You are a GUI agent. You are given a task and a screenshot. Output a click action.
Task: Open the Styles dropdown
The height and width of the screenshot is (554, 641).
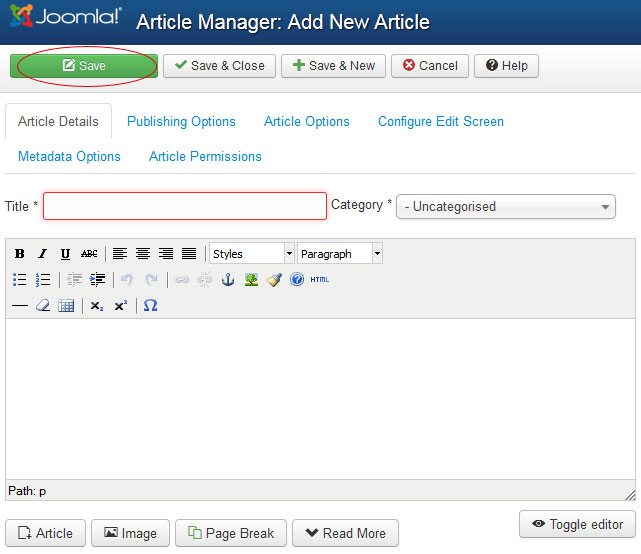(252, 253)
